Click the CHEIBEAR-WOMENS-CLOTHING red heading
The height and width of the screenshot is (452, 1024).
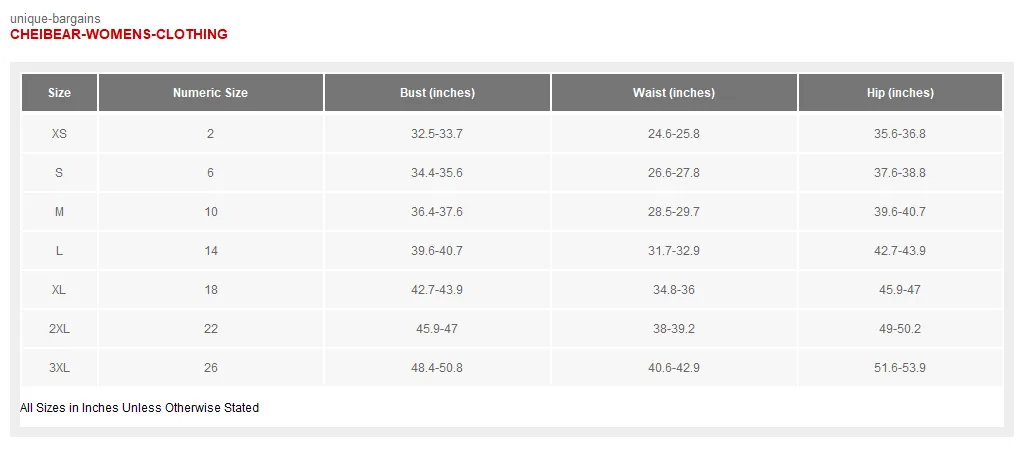[119, 35]
